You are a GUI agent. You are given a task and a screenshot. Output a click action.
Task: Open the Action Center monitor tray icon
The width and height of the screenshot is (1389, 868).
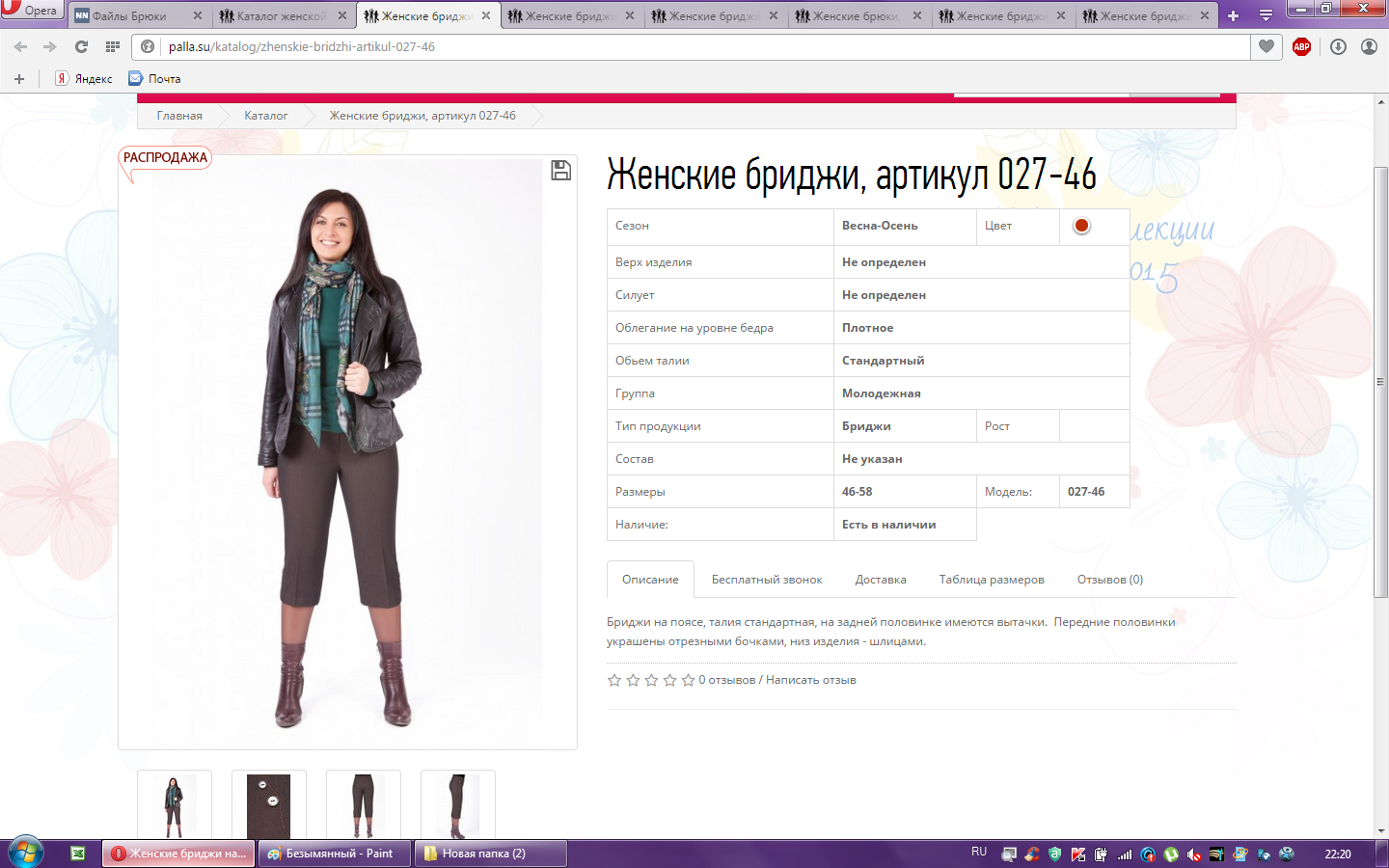click(x=1009, y=854)
